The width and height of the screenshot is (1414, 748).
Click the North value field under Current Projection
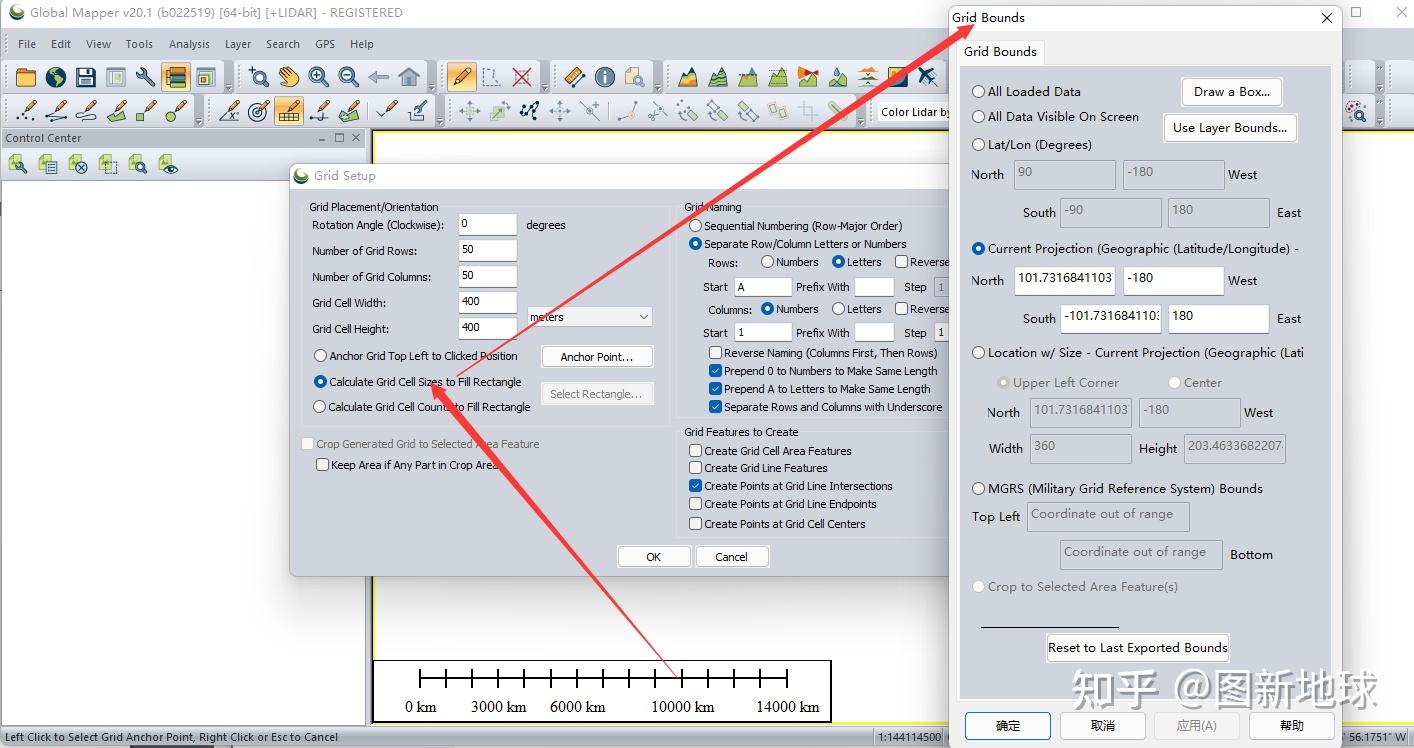[x=1064, y=279]
